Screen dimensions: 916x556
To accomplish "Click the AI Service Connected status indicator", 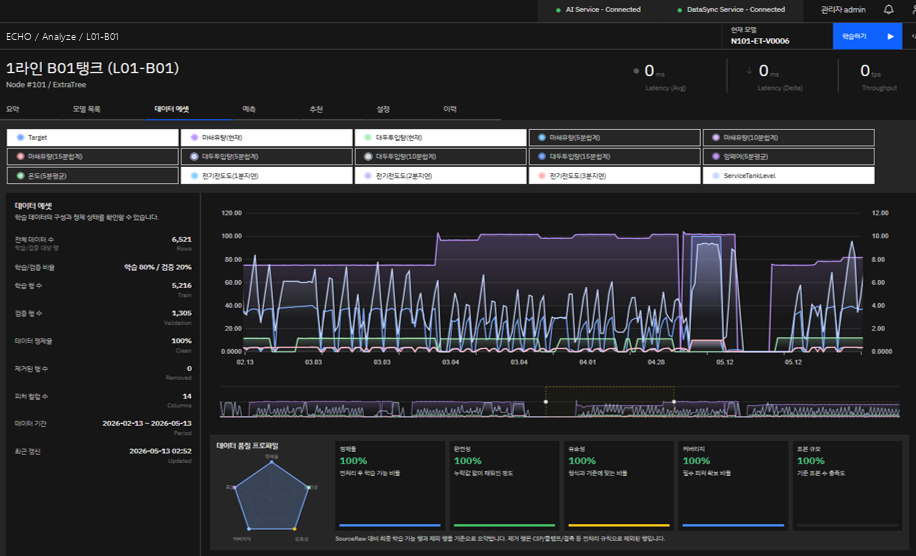I will (598, 10).
